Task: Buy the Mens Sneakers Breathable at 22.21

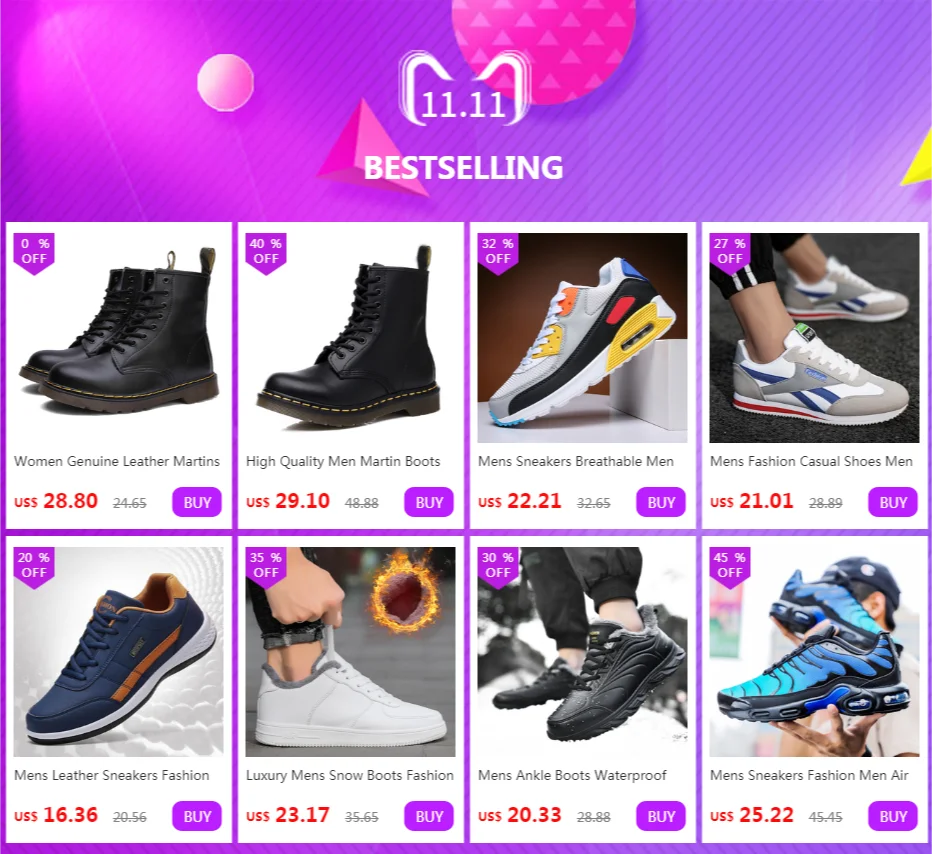Action: coord(660,502)
